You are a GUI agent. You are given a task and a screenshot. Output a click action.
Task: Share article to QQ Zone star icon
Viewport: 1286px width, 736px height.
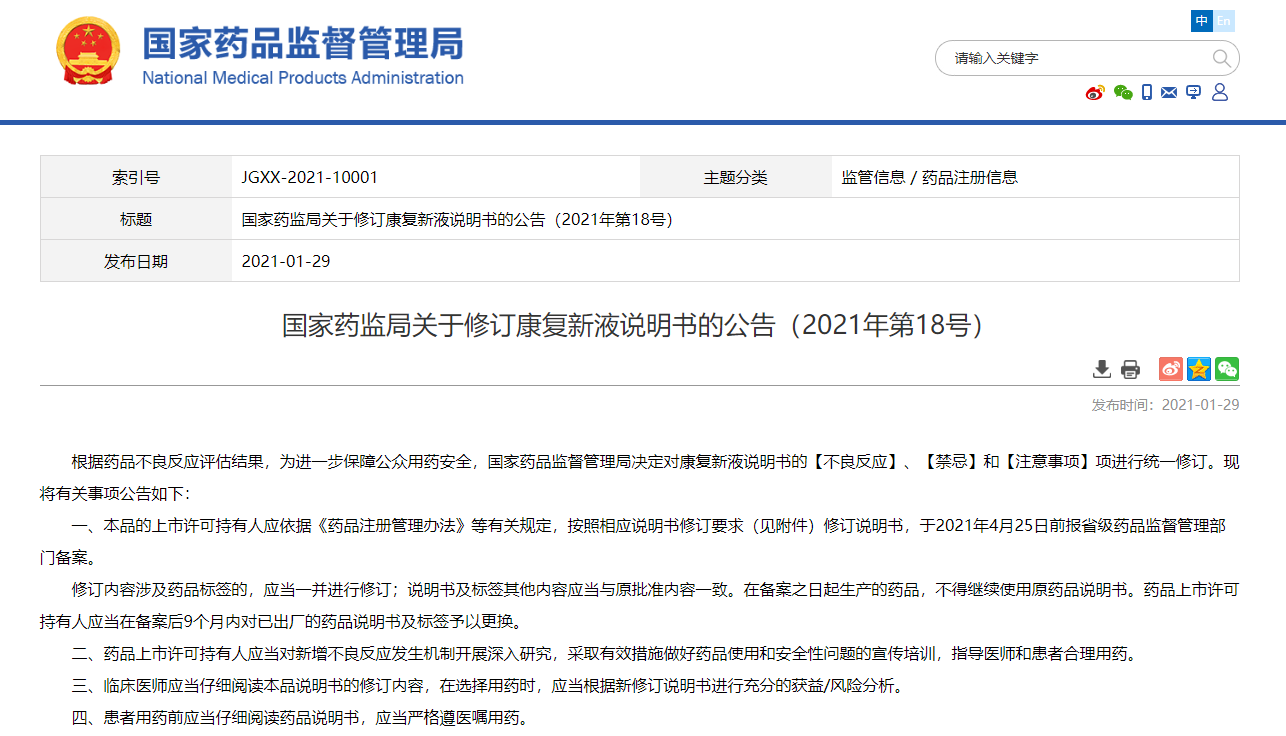(1198, 369)
